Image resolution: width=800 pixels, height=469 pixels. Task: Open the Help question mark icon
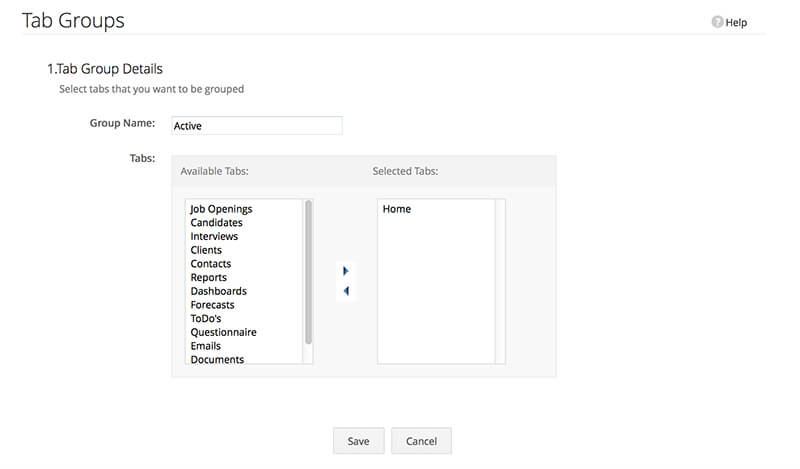click(x=717, y=22)
